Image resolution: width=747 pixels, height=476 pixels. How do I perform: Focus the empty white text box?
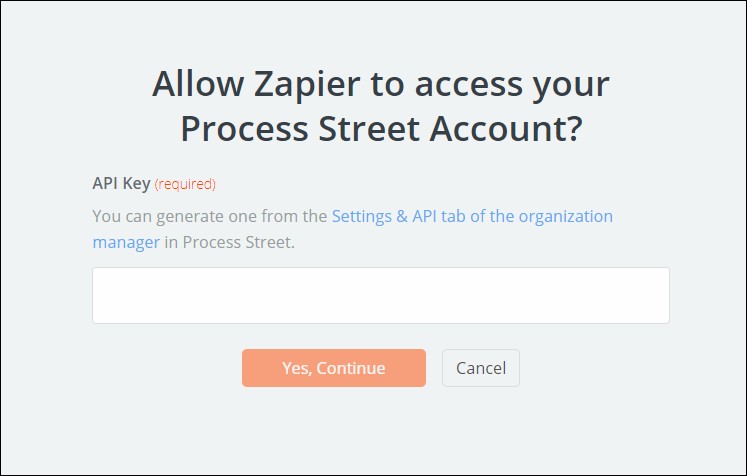[x=381, y=295]
